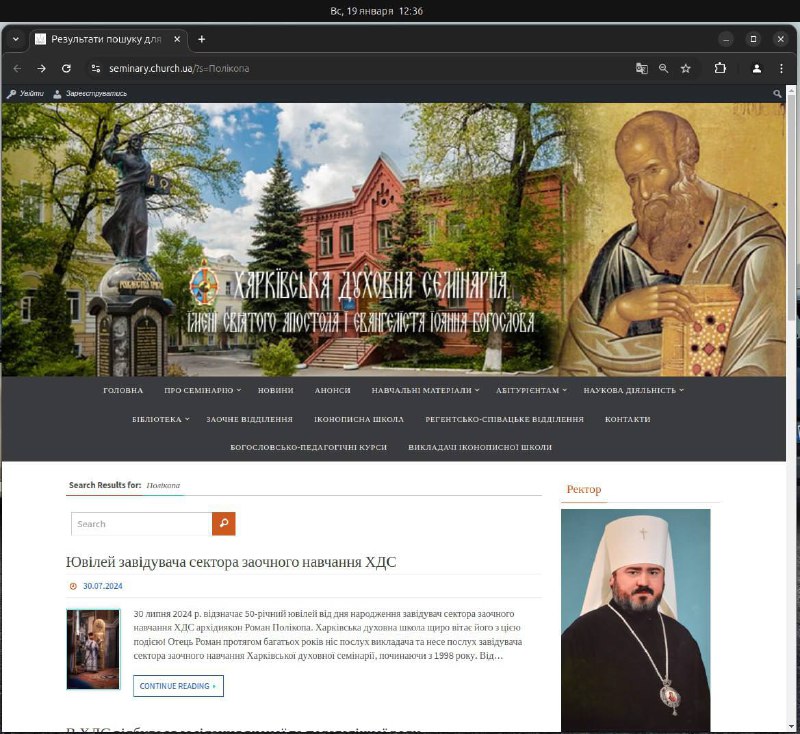Viewport: 800px width, 734px height.
Task: Open article Ювілей завідувача сектора заочного навчання
Action: (x=231, y=562)
